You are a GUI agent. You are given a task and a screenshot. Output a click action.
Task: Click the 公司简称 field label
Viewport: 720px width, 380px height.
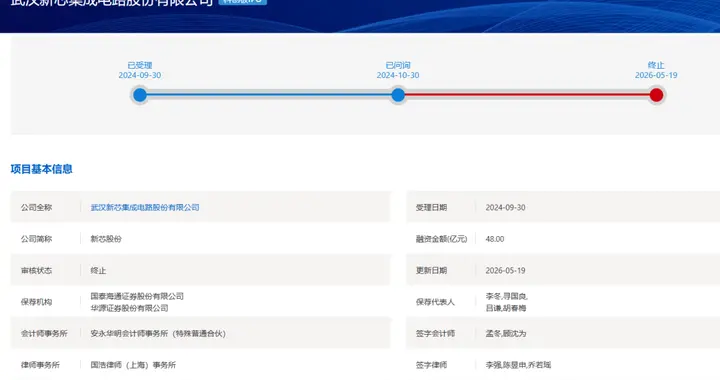point(36,239)
